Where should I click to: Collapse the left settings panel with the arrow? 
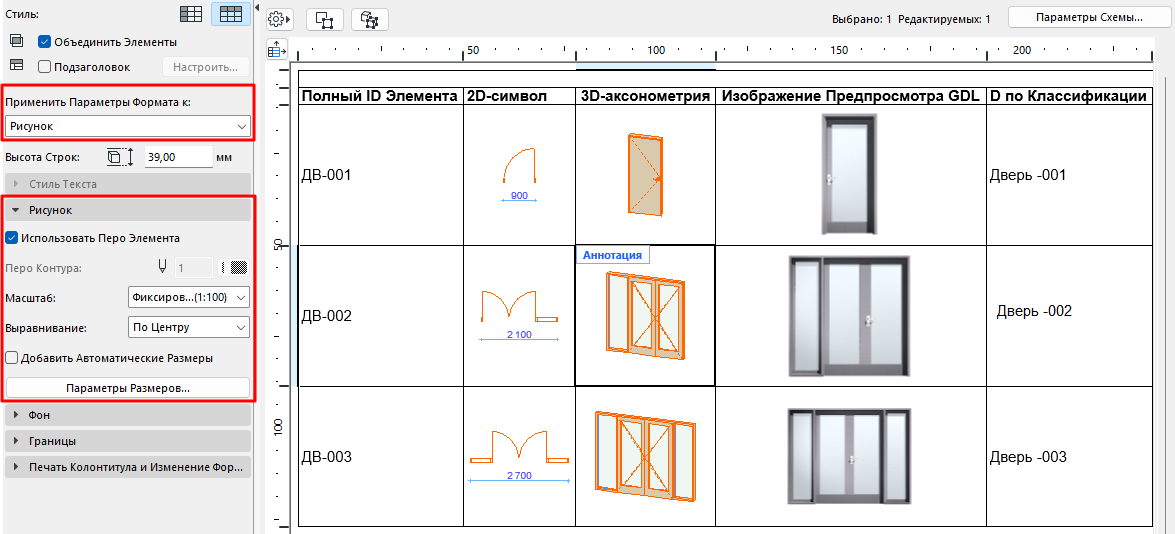pos(256,7)
